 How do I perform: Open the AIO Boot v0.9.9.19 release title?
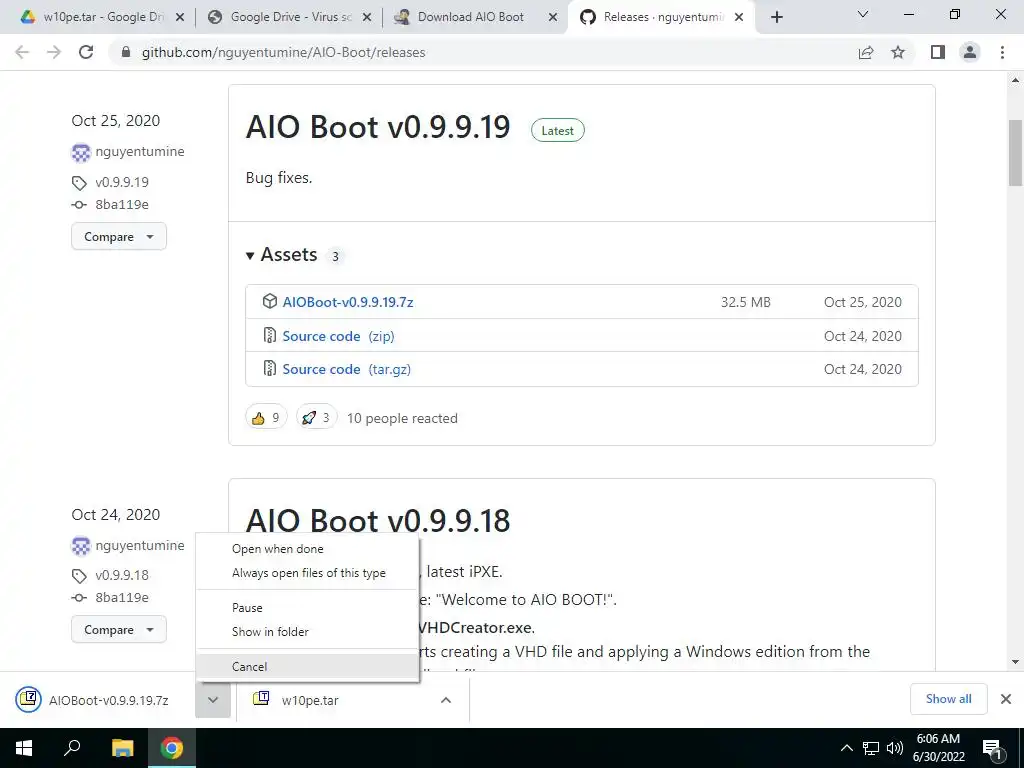[377, 127]
